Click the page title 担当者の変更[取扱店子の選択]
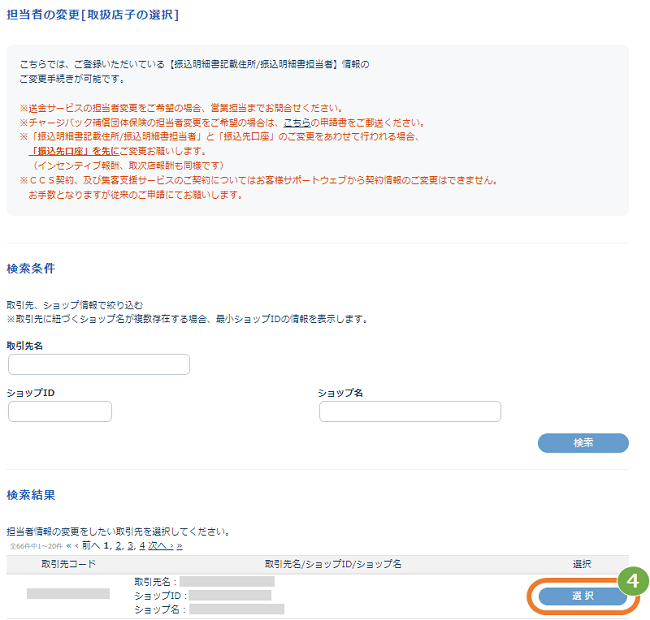Viewport: 650px width, 620px height. pos(92,15)
